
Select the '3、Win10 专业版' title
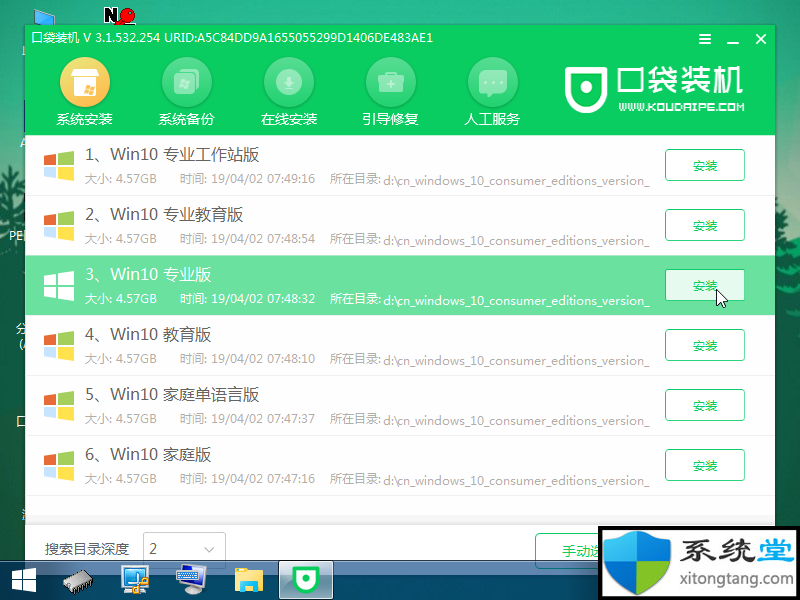[x=148, y=274]
